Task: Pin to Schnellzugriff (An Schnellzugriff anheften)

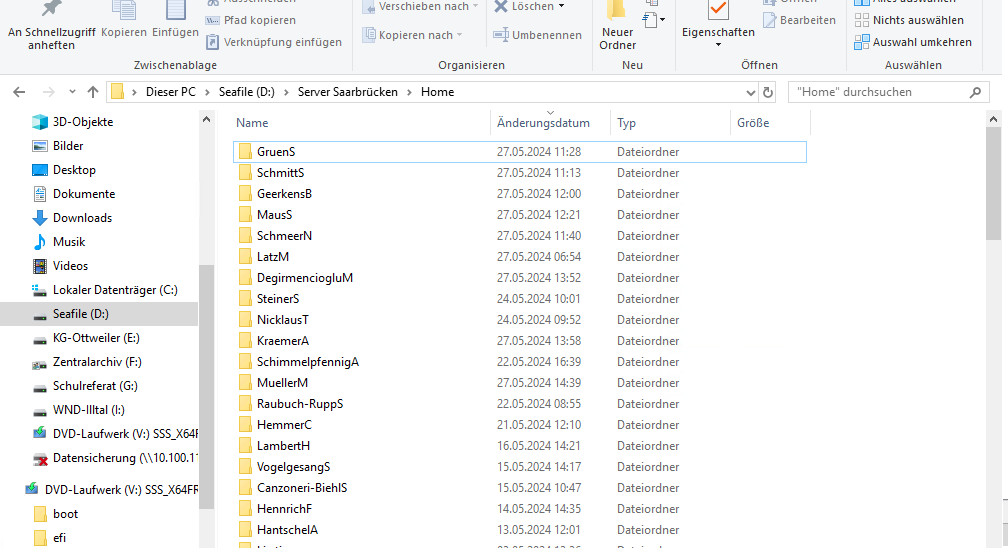Action: tap(51, 26)
